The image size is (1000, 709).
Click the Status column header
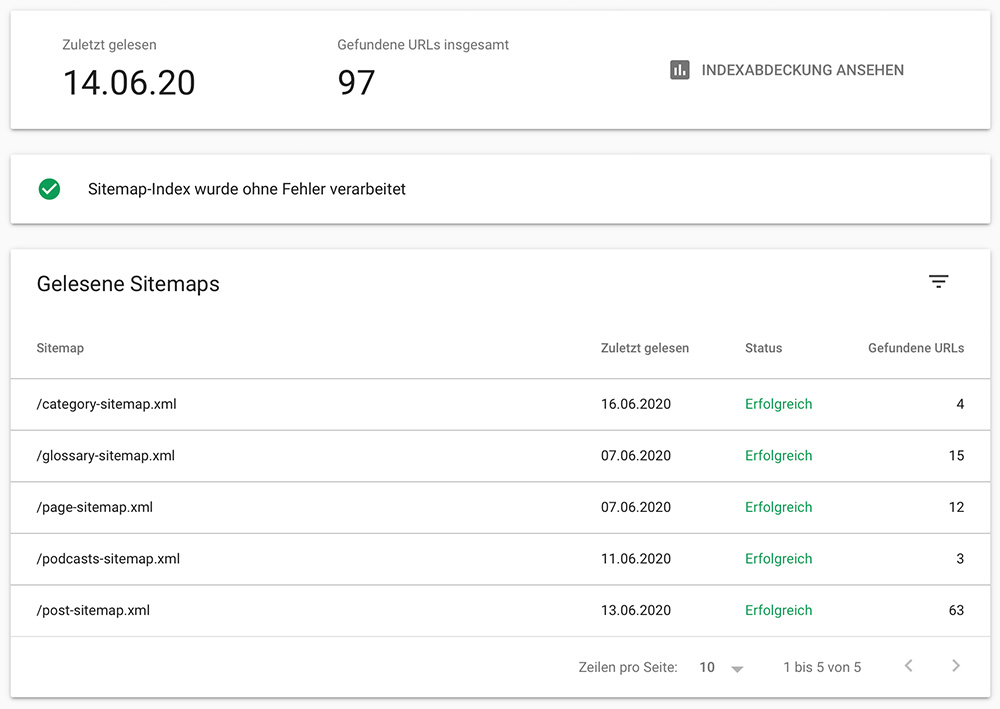pyautogui.click(x=763, y=348)
